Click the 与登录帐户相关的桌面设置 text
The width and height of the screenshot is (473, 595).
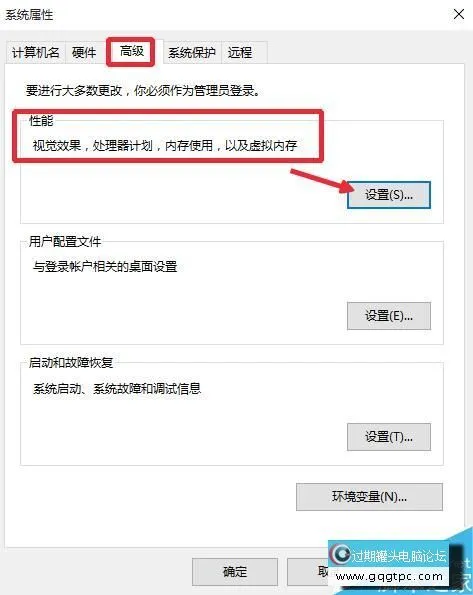point(105,266)
